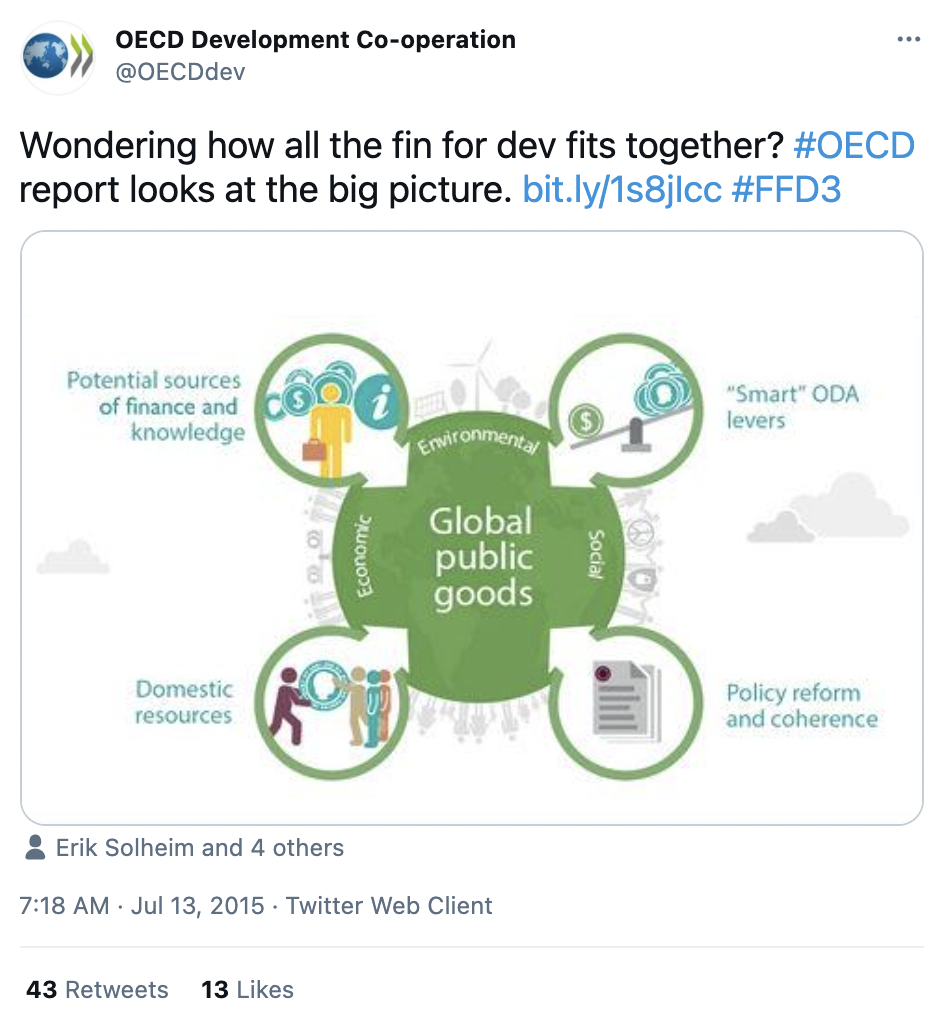
Task: Open the 7:18 AM Jul 13, 2015 timestamp
Action: [x=142, y=906]
